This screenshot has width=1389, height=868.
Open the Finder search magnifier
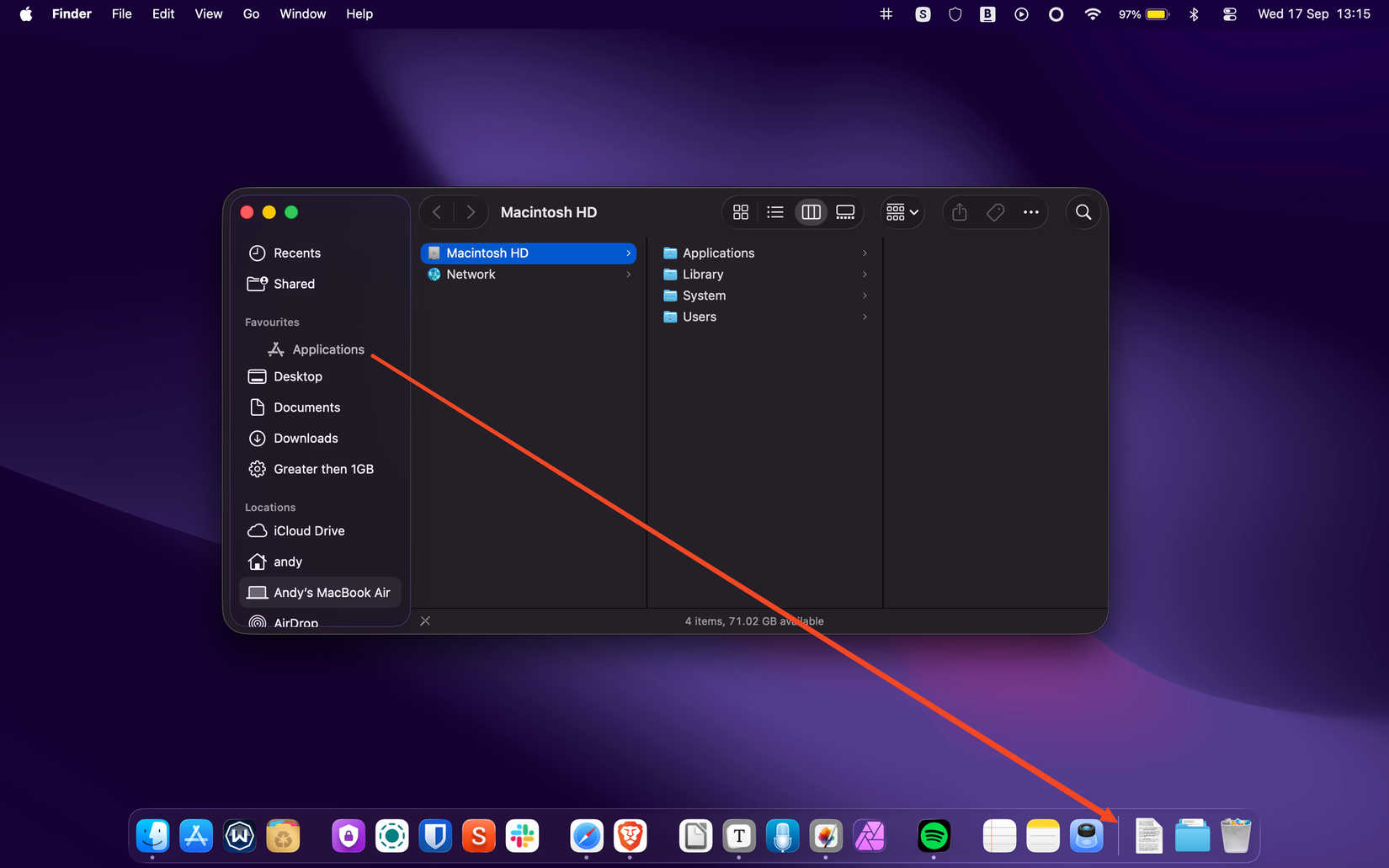tap(1083, 212)
